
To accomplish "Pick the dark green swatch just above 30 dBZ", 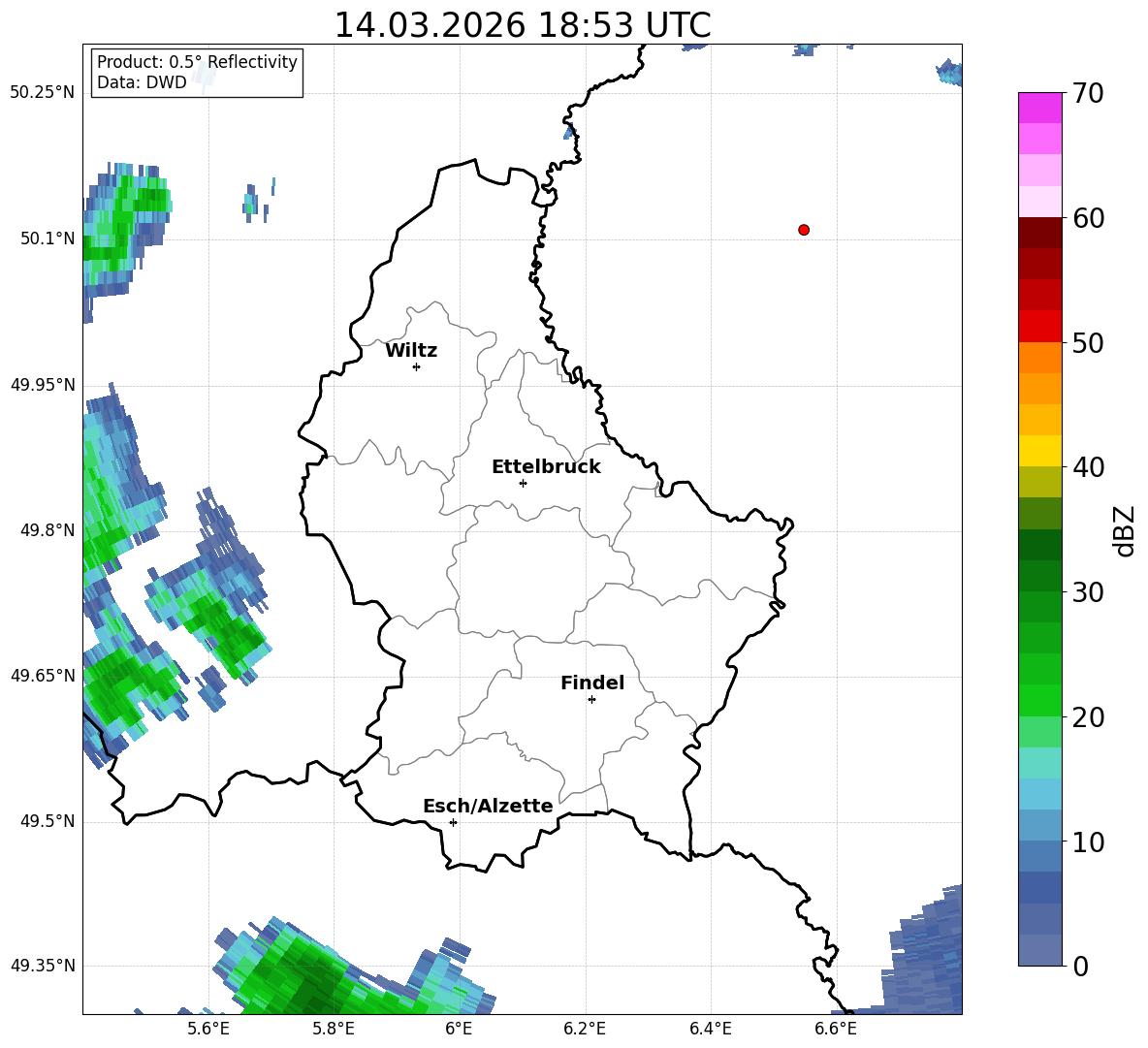I will pyautogui.click(x=1039, y=576).
